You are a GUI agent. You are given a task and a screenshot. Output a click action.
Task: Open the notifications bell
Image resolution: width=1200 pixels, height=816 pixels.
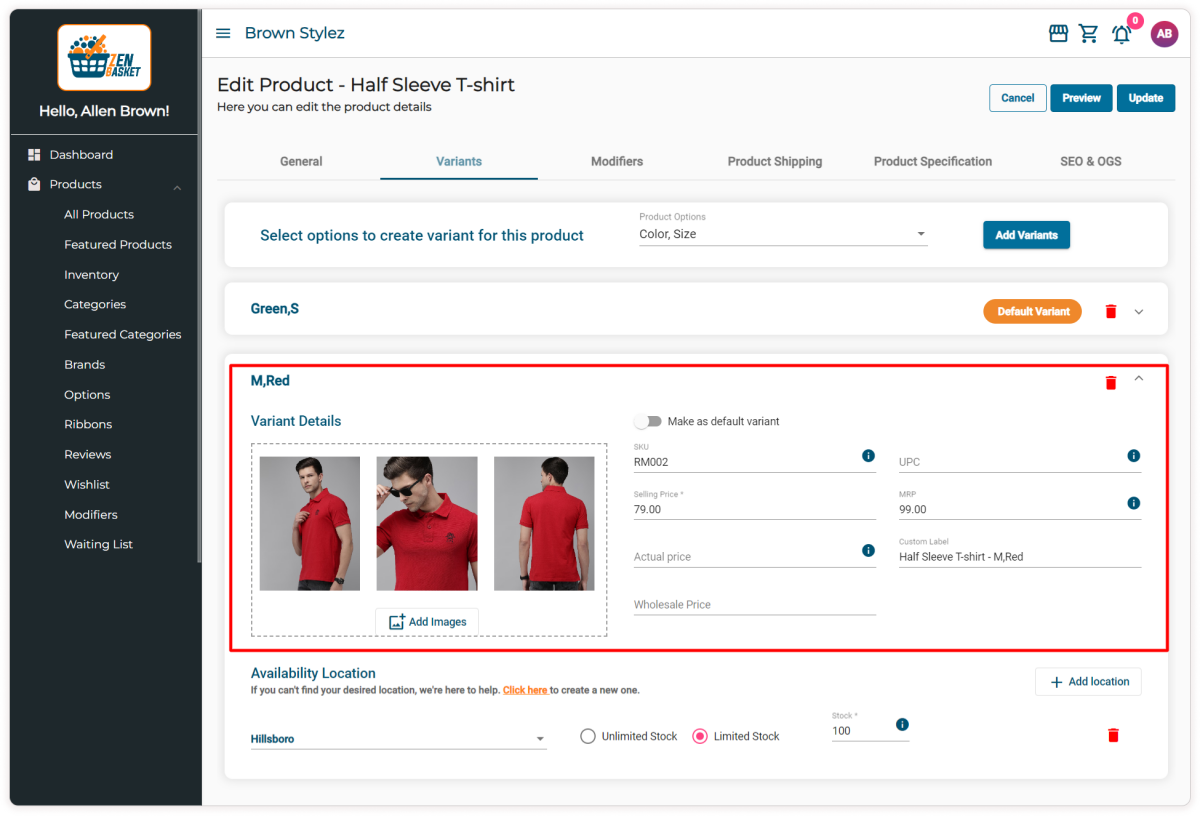pyautogui.click(x=1121, y=34)
